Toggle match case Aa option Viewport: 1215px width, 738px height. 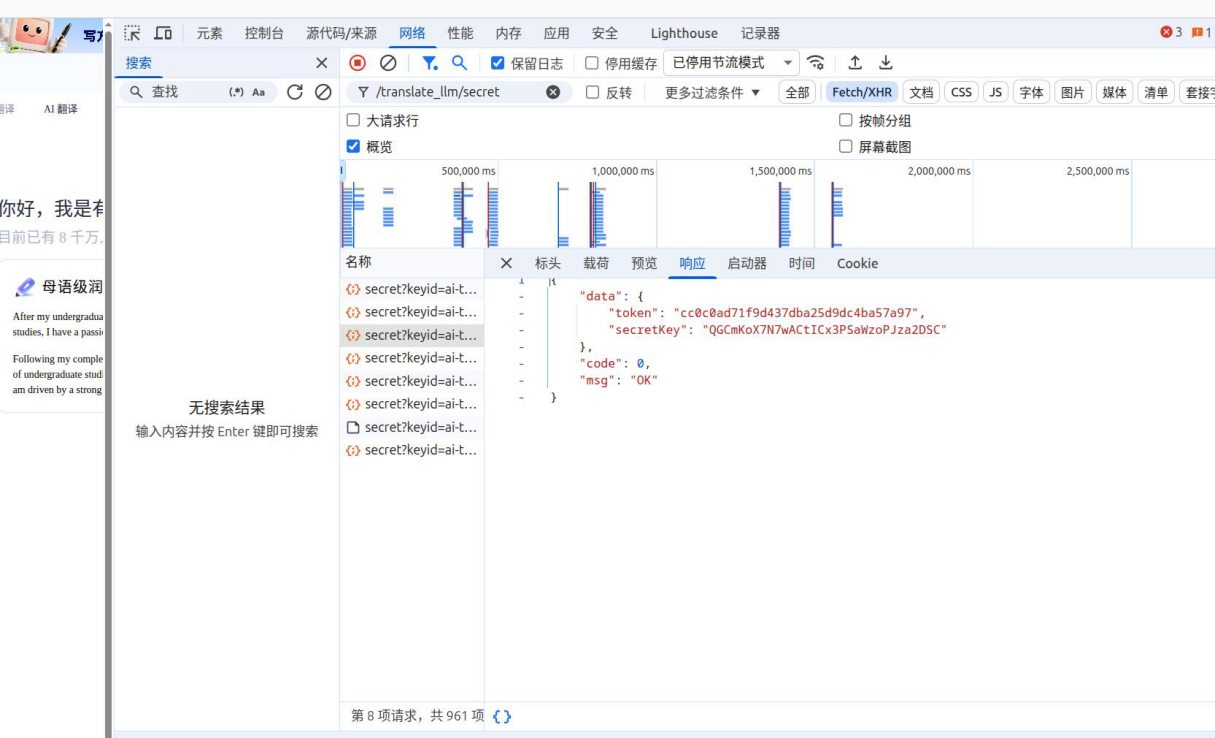258,92
